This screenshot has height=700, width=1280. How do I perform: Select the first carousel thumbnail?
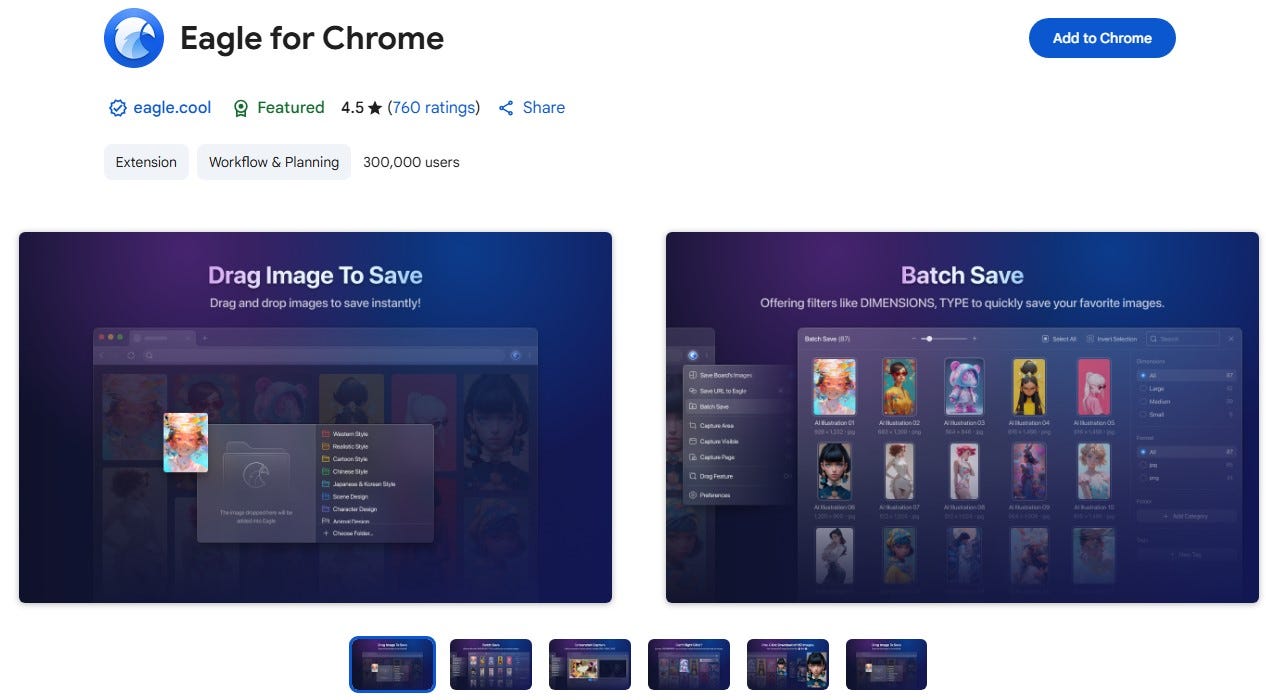392,664
